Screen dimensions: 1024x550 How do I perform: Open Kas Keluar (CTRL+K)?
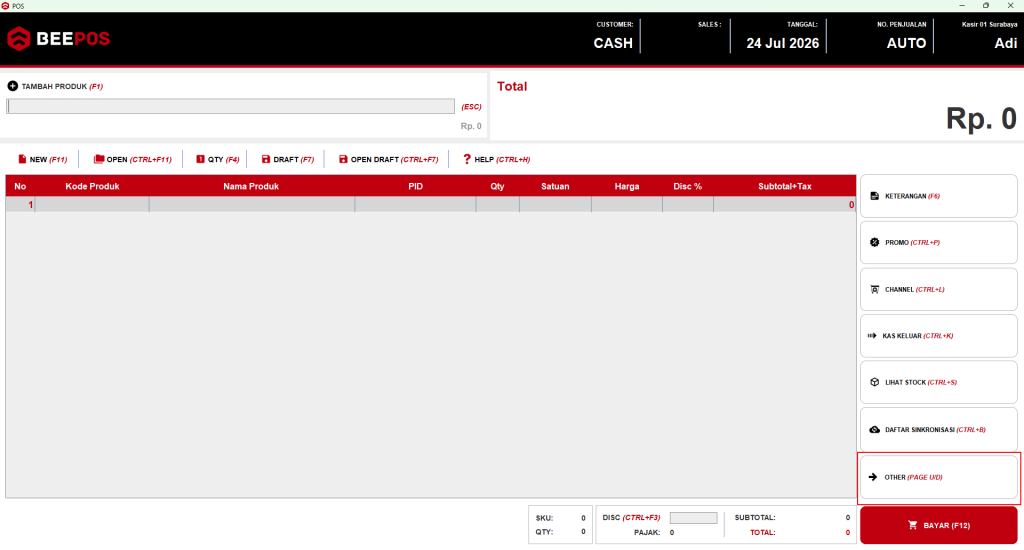pos(938,336)
